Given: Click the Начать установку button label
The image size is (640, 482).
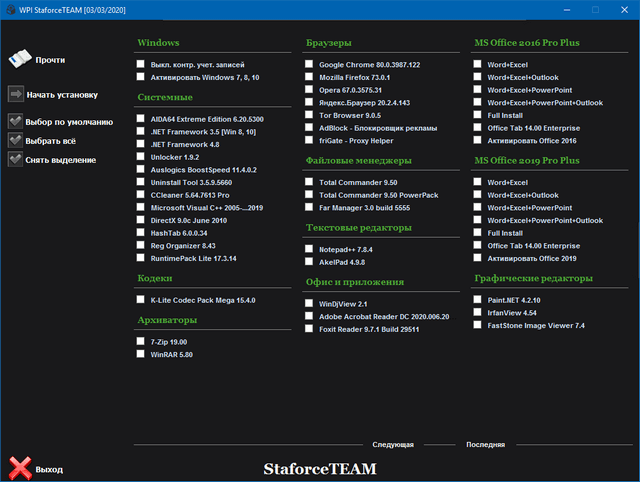Looking at the screenshot, I should [62, 95].
